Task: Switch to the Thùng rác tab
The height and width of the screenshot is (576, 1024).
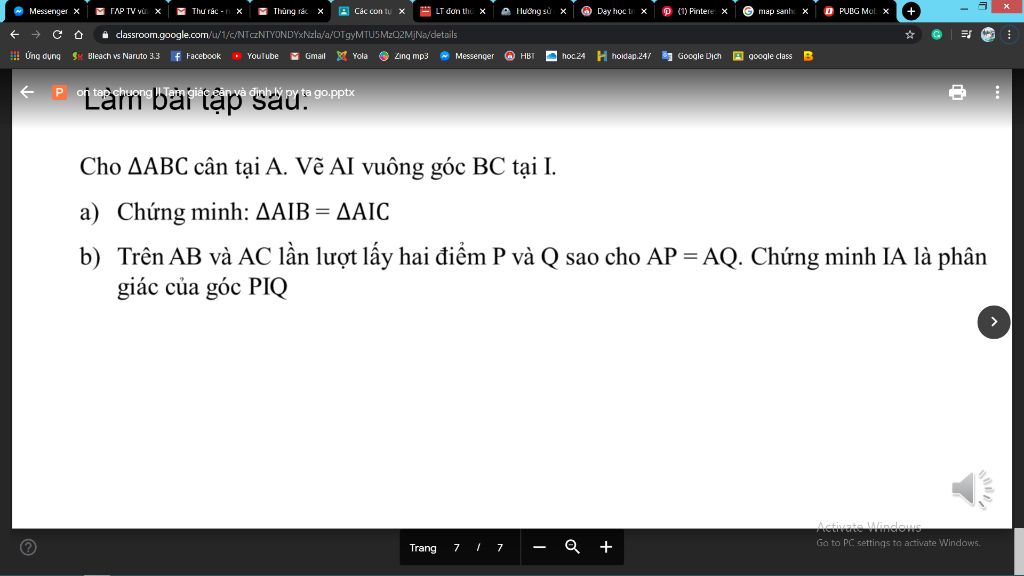Action: pos(291,11)
